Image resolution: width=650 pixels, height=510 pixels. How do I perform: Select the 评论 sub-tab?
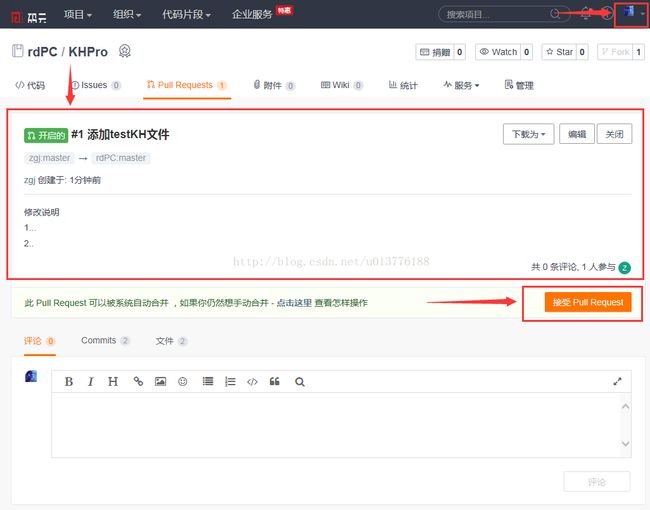click(x=39, y=341)
